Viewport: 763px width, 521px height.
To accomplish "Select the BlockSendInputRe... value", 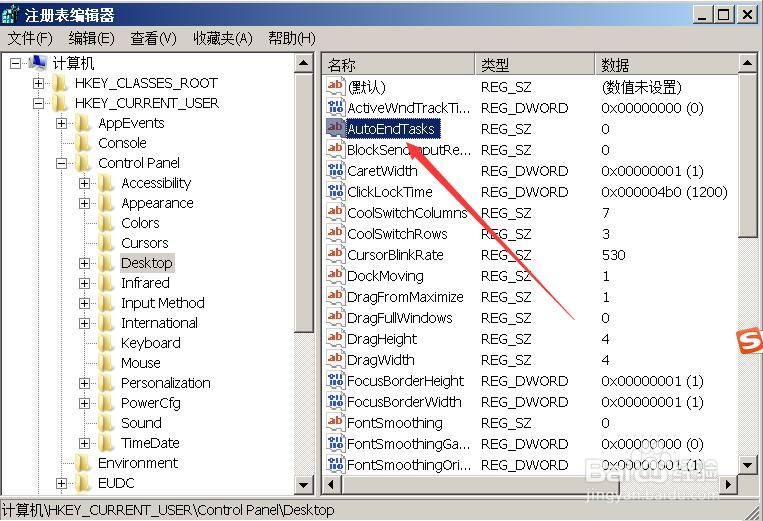I will (409, 150).
